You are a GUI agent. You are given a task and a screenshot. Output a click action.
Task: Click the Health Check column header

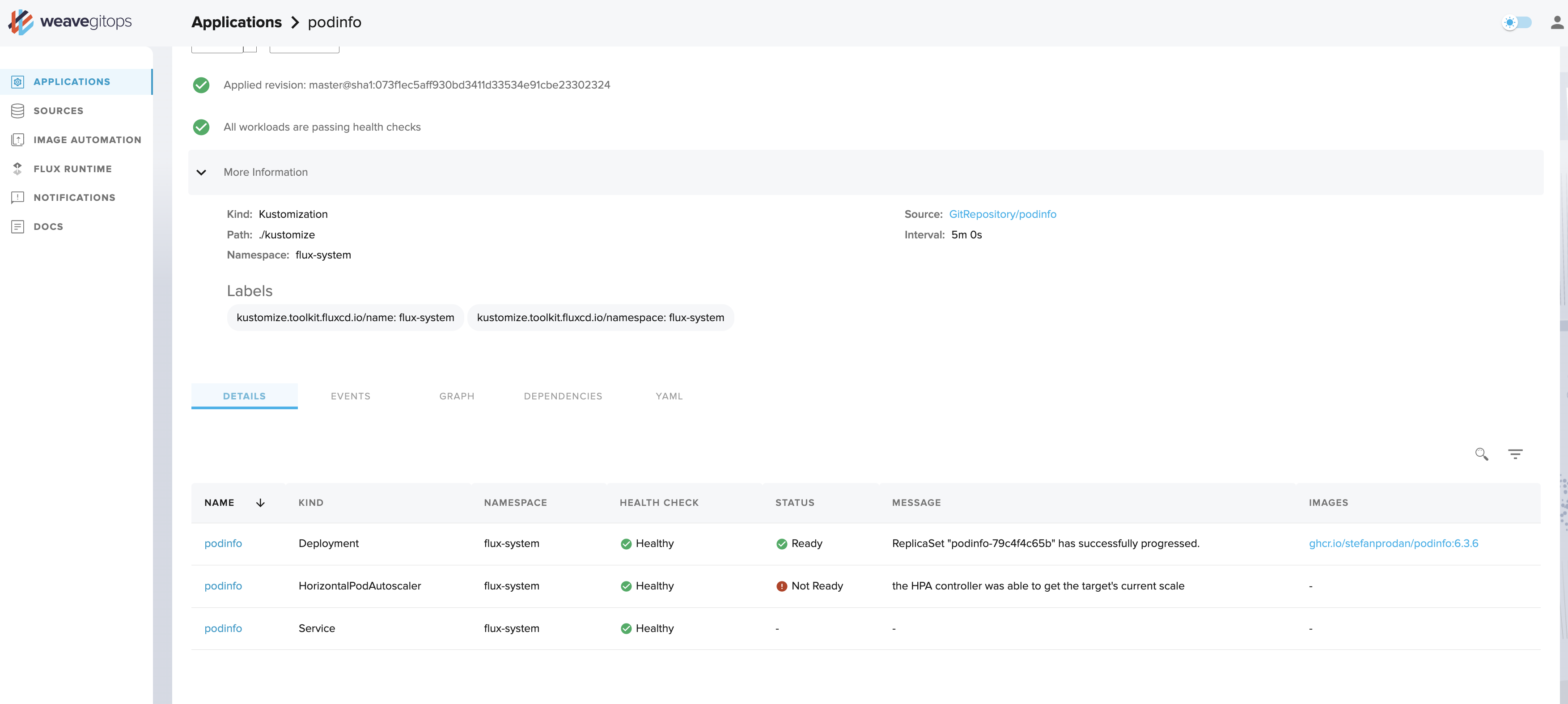(659, 502)
